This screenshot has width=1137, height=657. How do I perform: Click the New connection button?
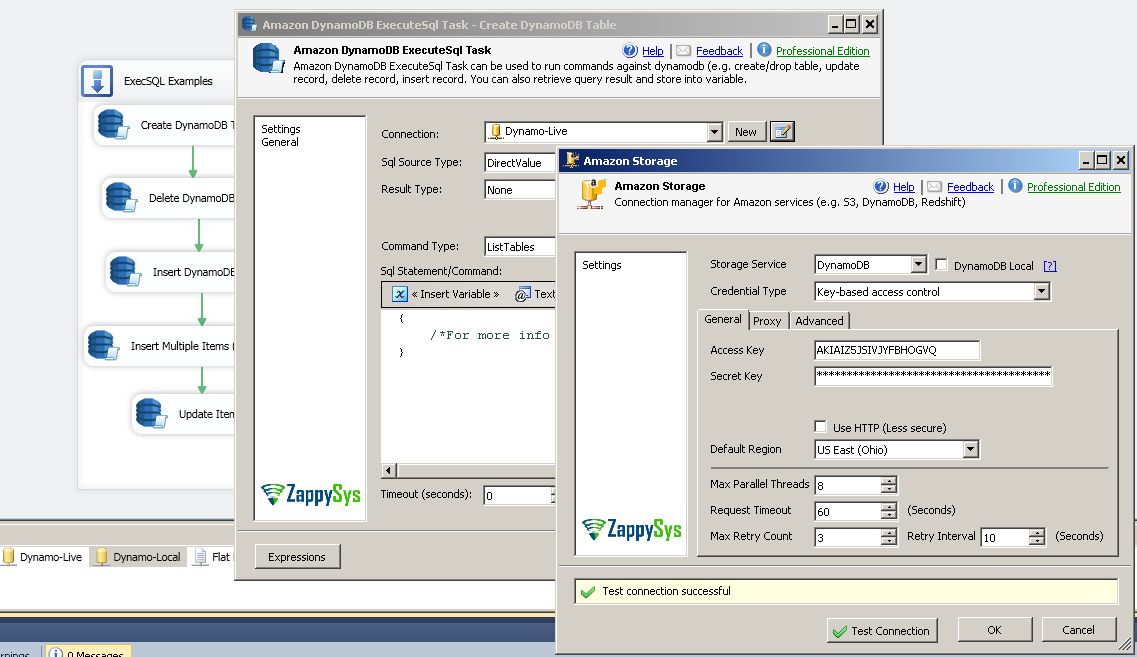click(746, 131)
